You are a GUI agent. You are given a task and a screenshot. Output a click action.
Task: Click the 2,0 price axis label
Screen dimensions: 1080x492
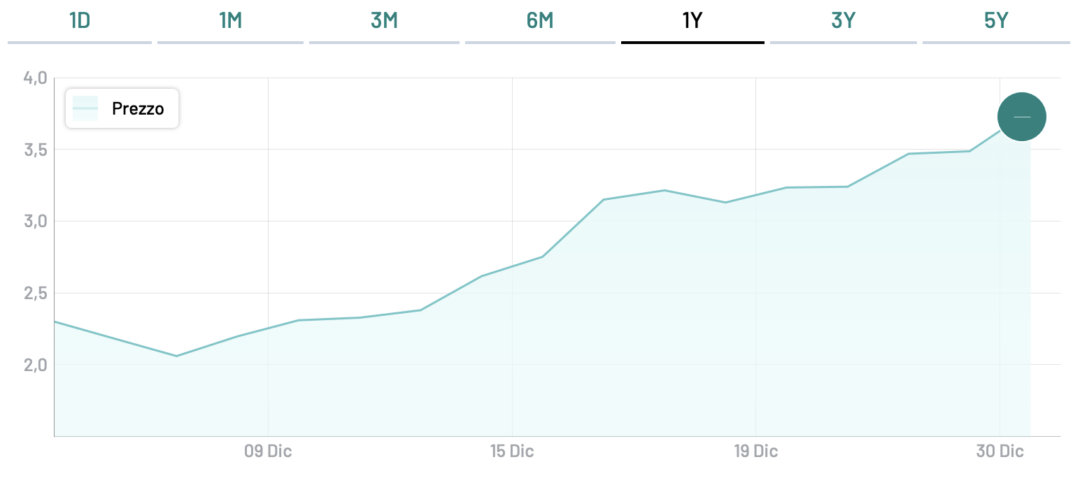35,364
